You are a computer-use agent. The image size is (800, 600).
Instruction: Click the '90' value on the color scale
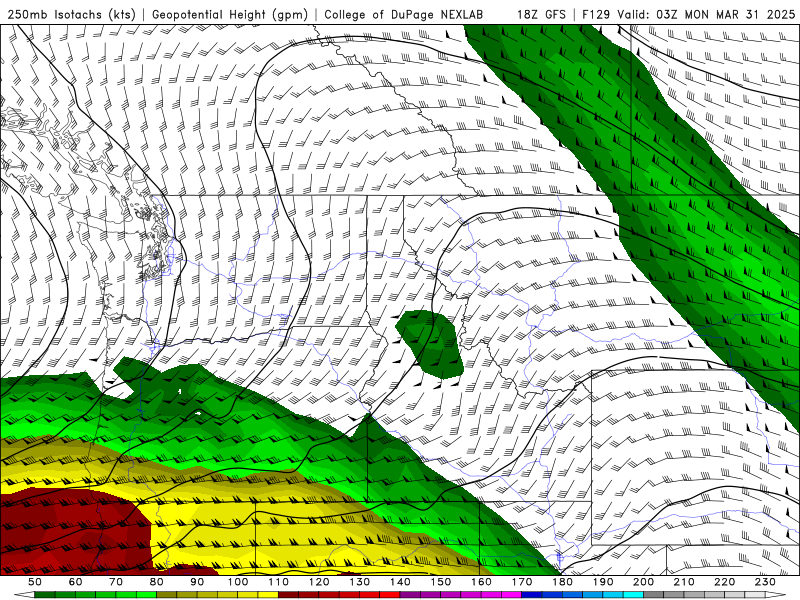[197, 582]
